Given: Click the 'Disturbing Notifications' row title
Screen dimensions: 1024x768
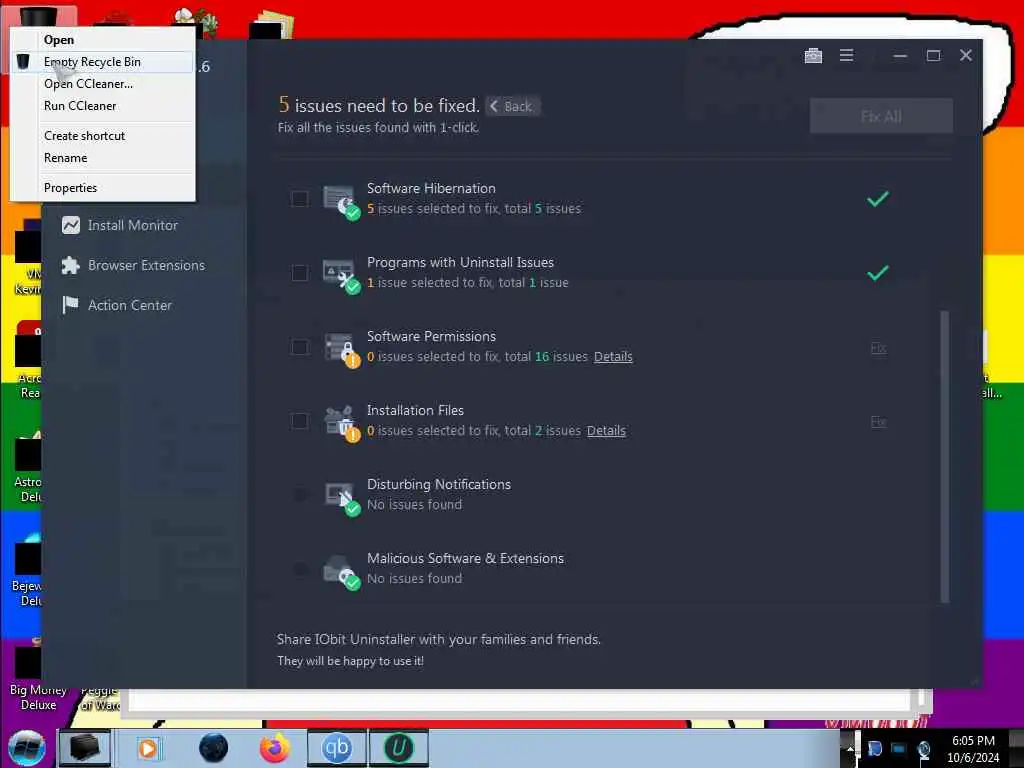Looking at the screenshot, I should (439, 485).
